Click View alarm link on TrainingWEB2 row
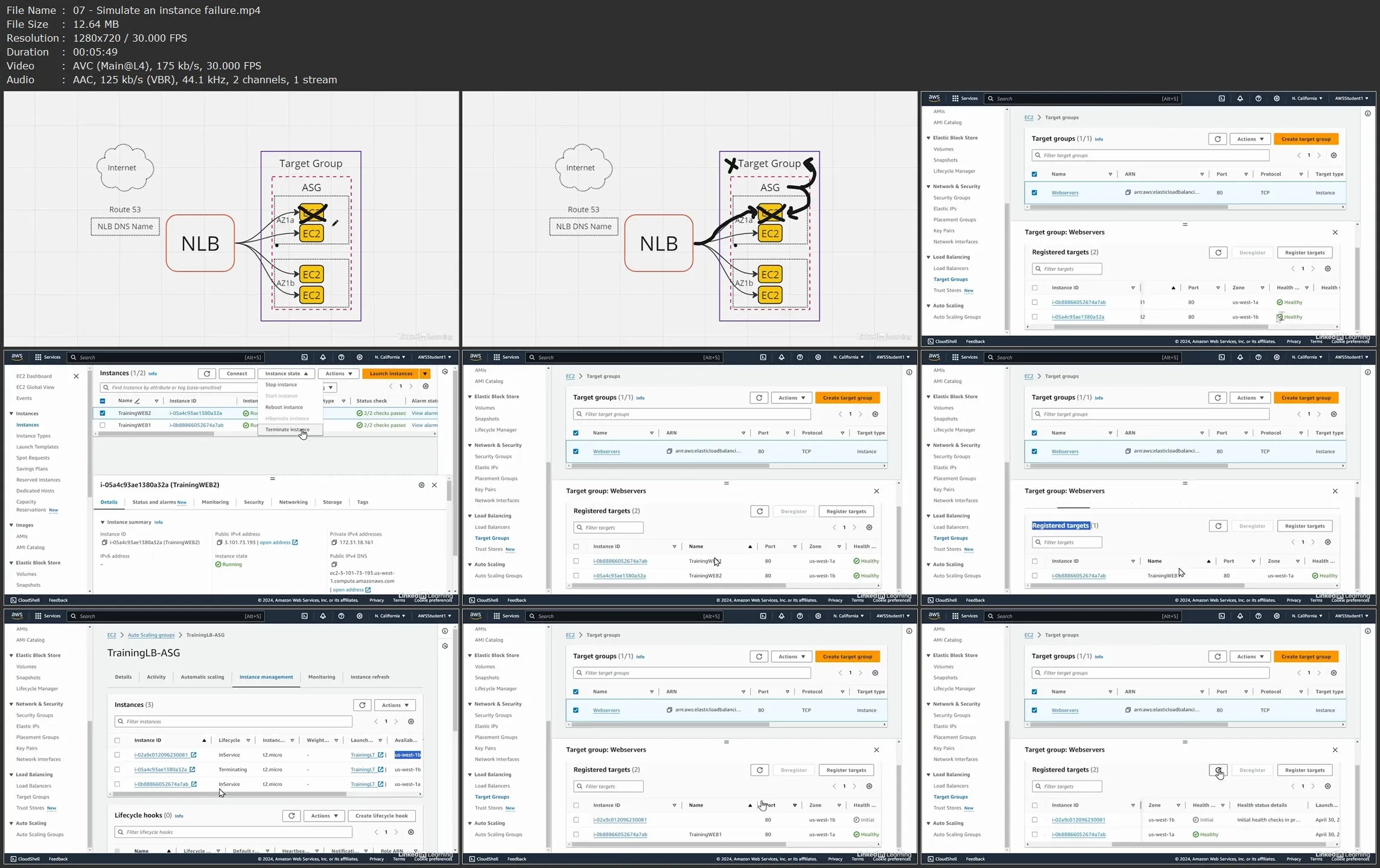This screenshot has height=868, width=1380. 425,413
